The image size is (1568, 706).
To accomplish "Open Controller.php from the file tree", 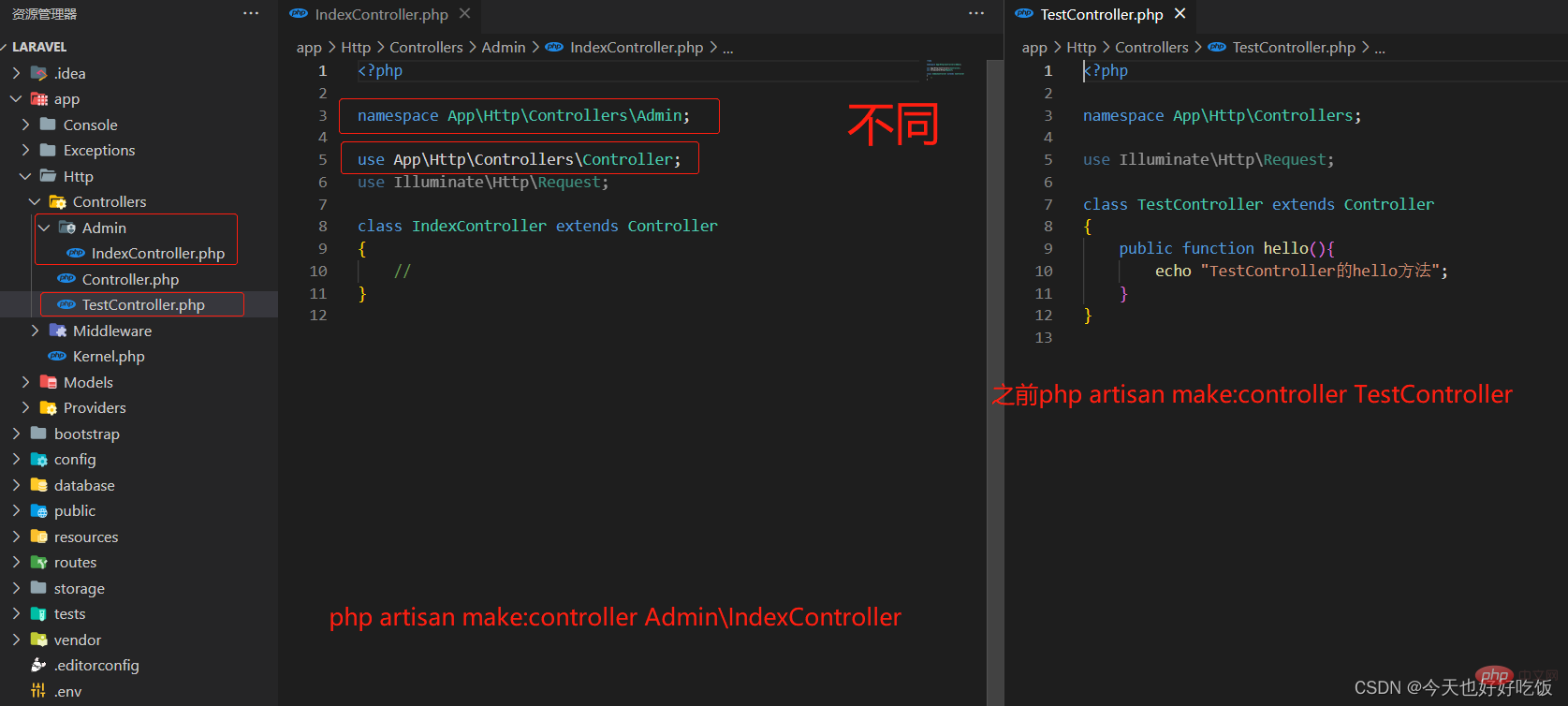I will (x=130, y=279).
